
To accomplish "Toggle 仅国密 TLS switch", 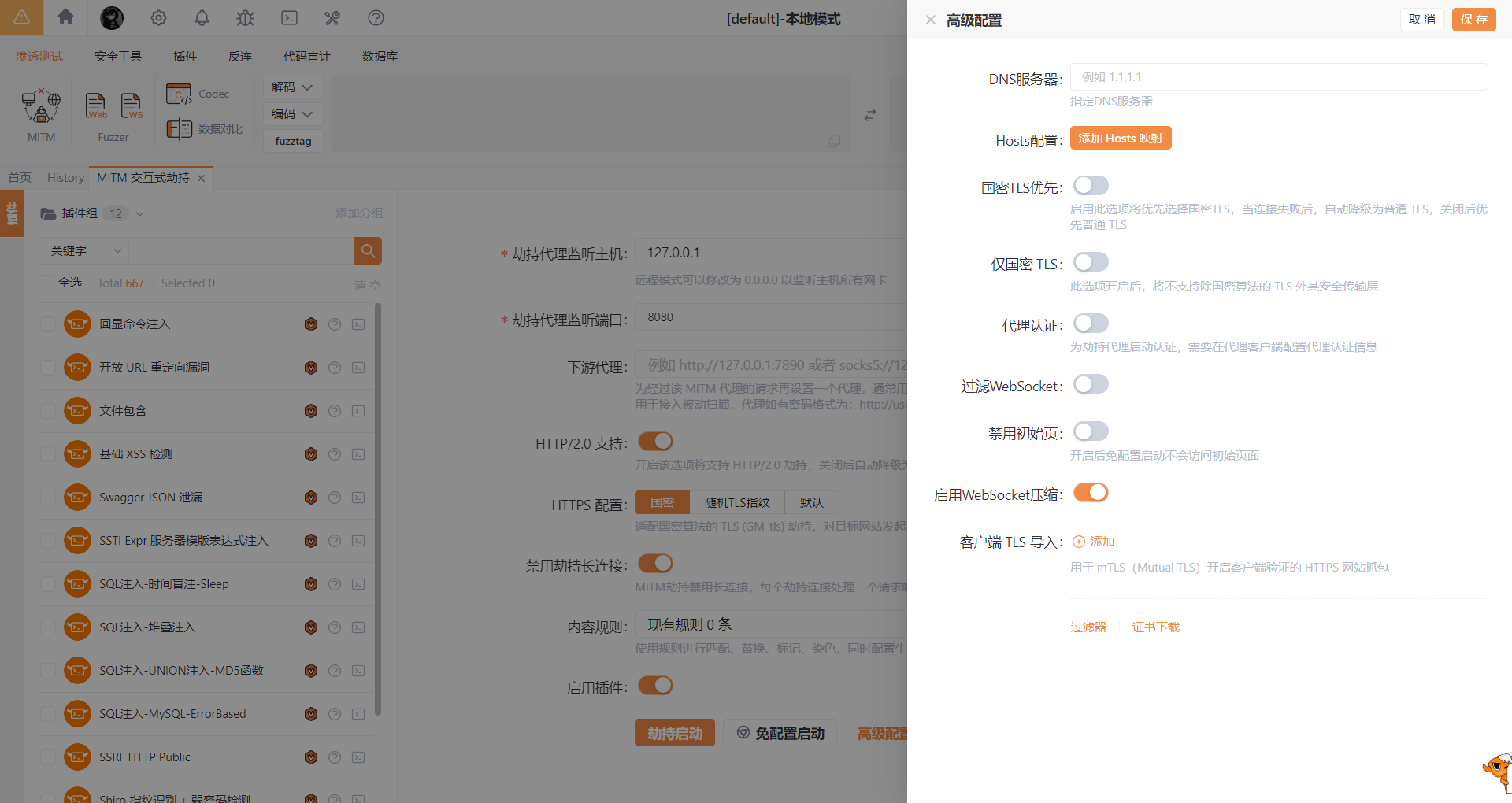I will point(1091,262).
